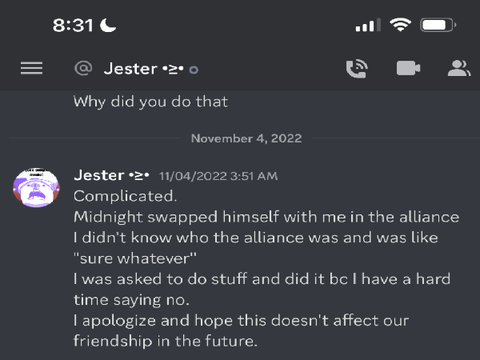Viewport: 480px width, 360px height.
Task: Tap the battery indicator in status bar
Action: (438, 25)
